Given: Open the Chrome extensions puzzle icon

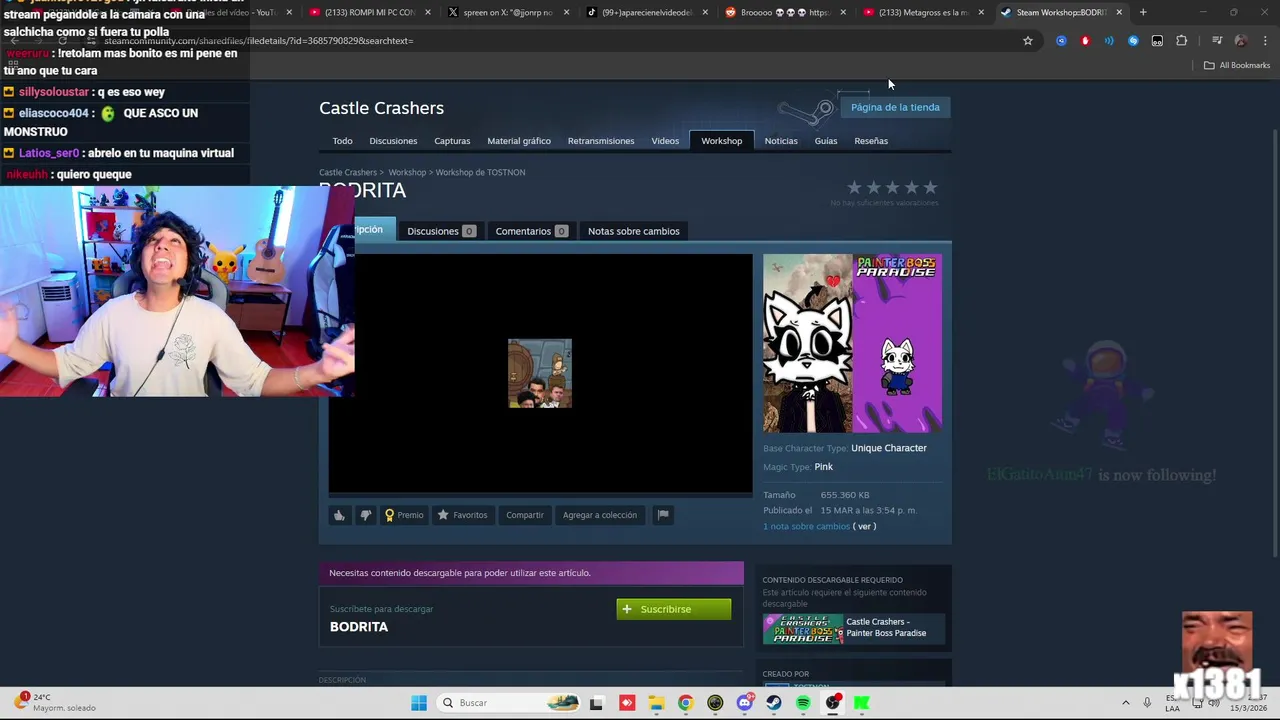Looking at the screenshot, I should pyautogui.click(x=1181, y=41).
